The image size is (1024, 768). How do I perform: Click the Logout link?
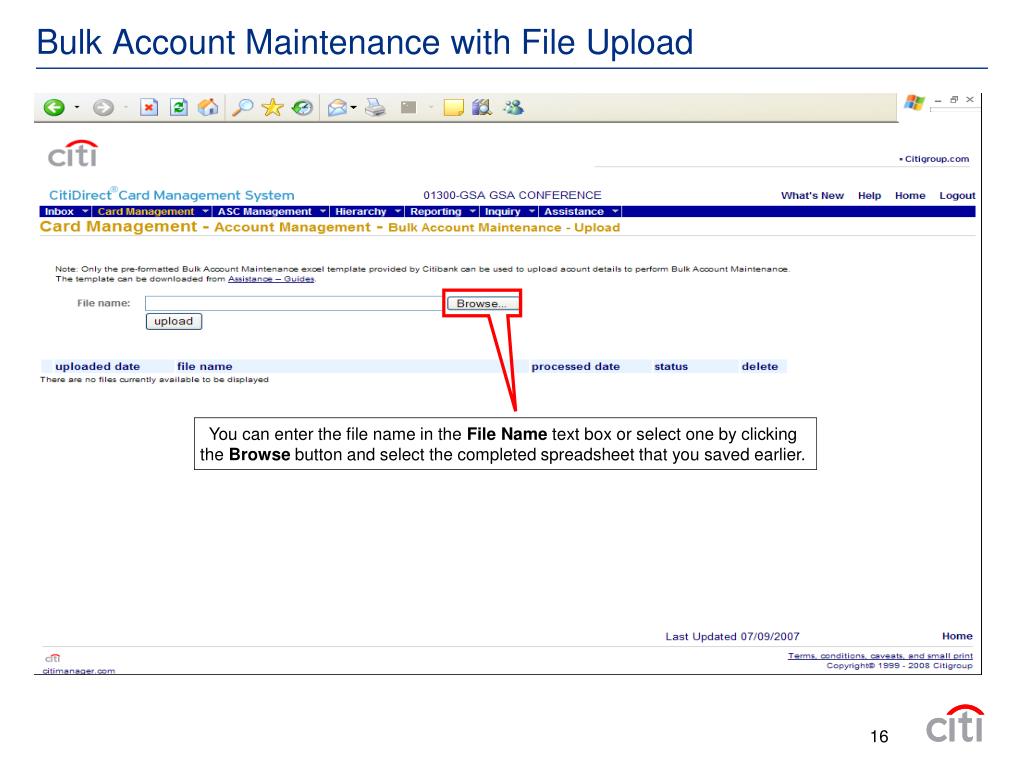pyautogui.click(x=957, y=195)
